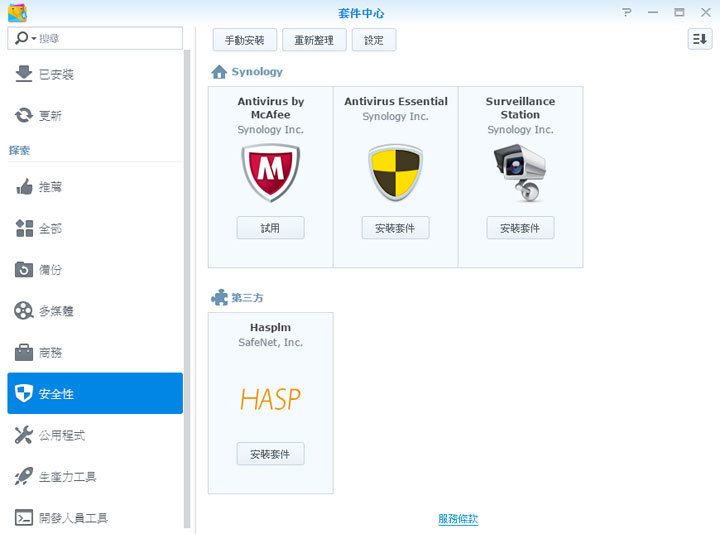Click the McAfee red shield icon
Screen dimensions: 720x534
click(270, 173)
